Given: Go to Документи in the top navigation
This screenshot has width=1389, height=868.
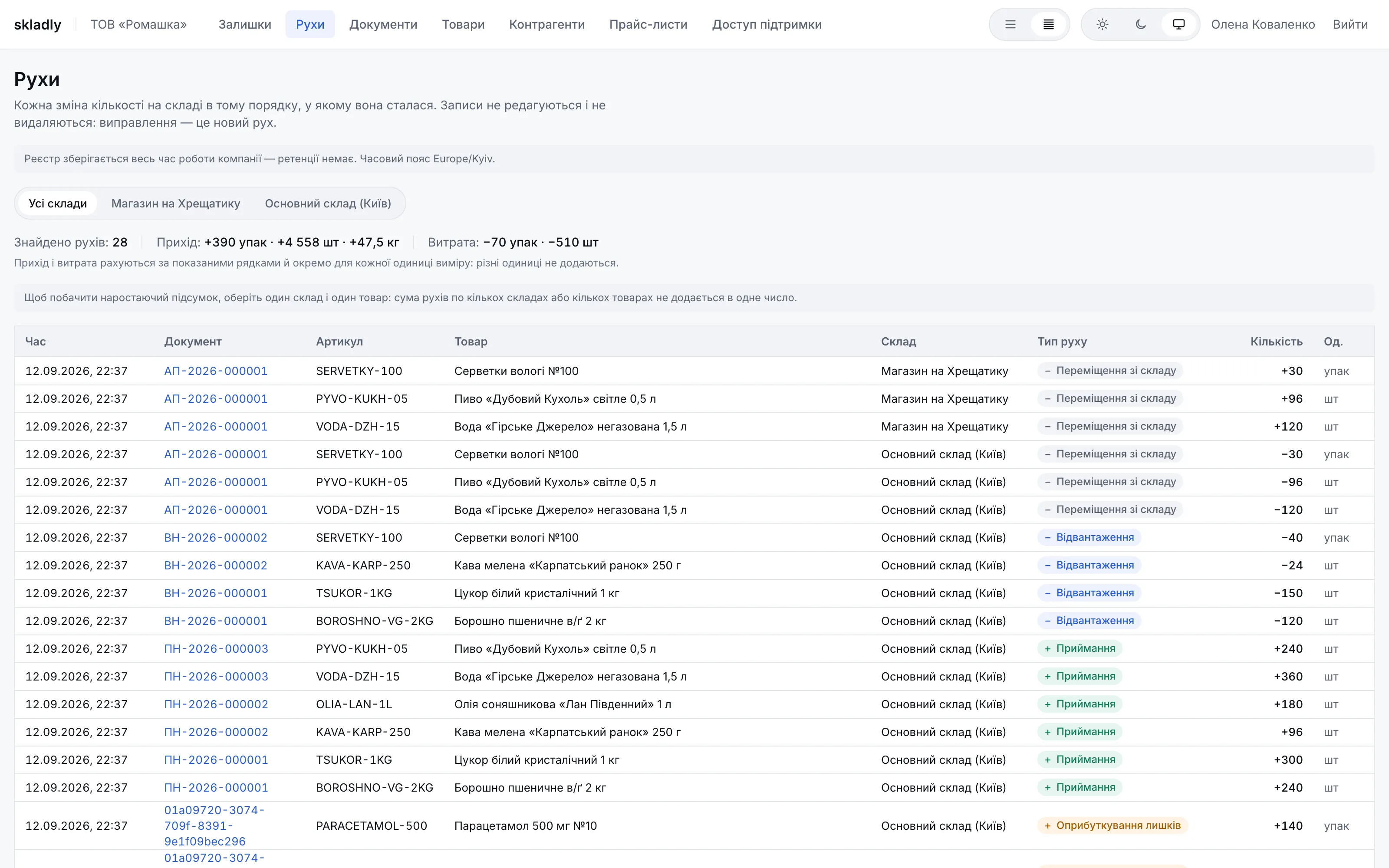Looking at the screenshot, I should click(383, 25).
